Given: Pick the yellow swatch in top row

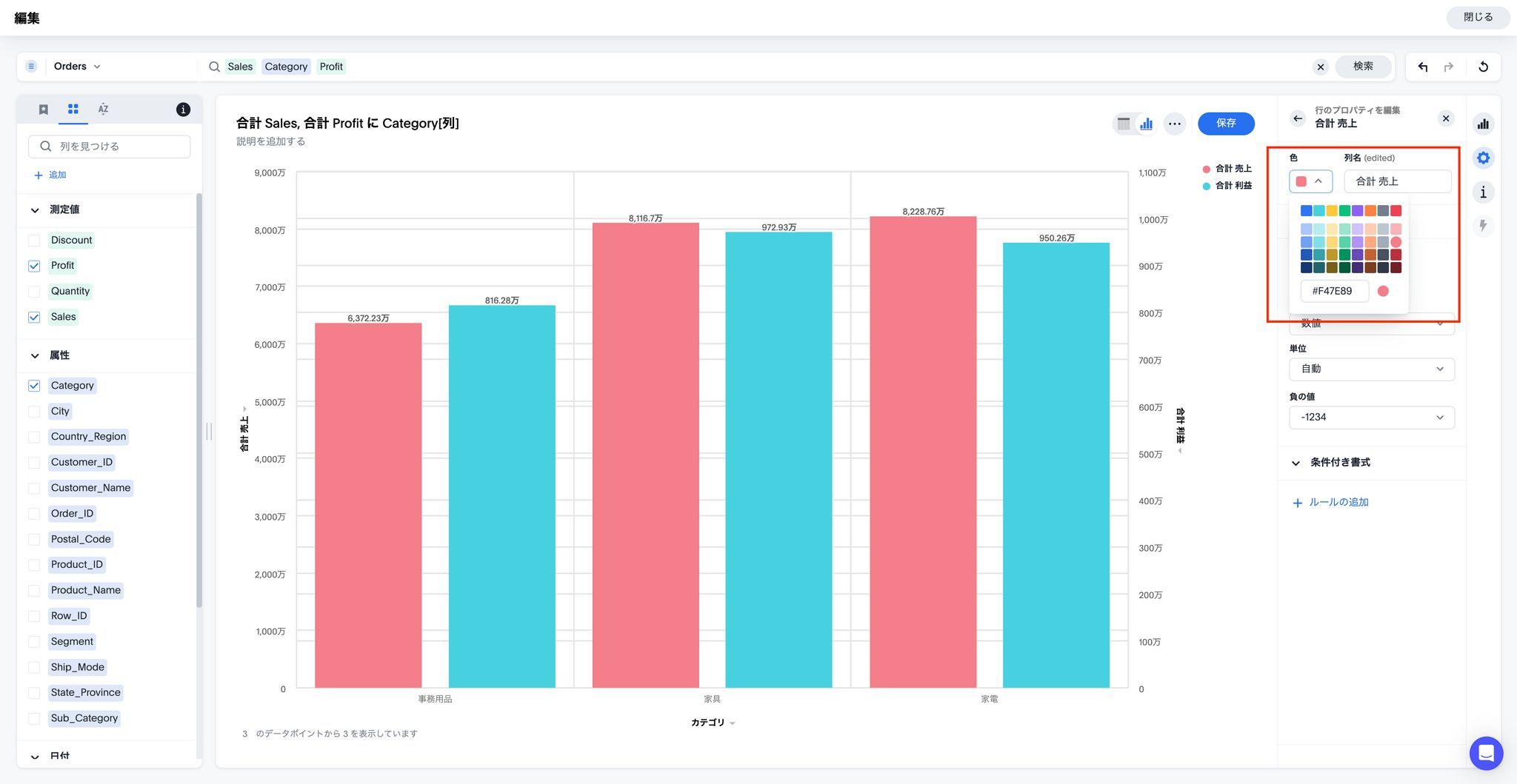Looking at the screenshot, I should point(1332,211).
